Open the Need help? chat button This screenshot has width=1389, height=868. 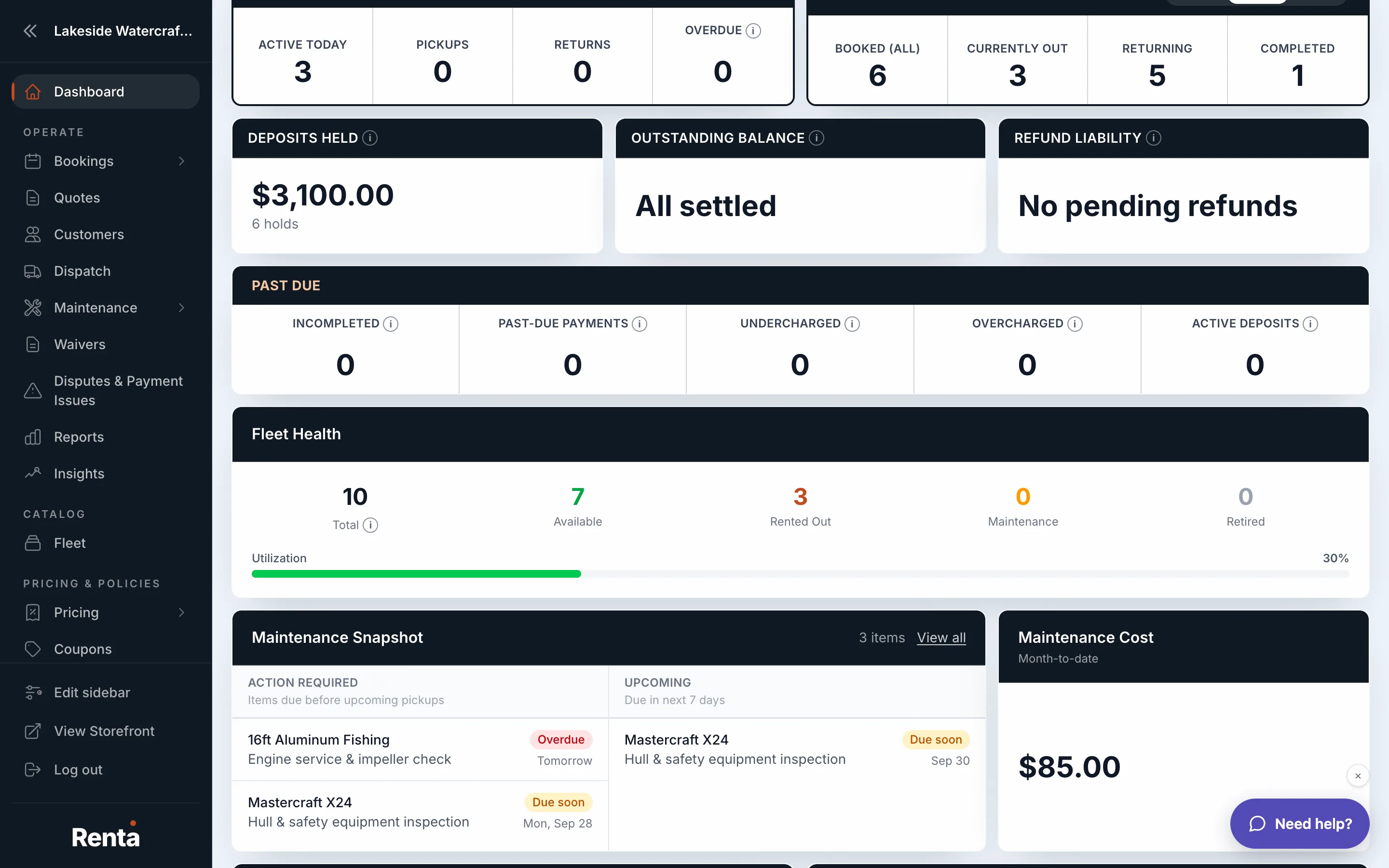click(1299, 823)
